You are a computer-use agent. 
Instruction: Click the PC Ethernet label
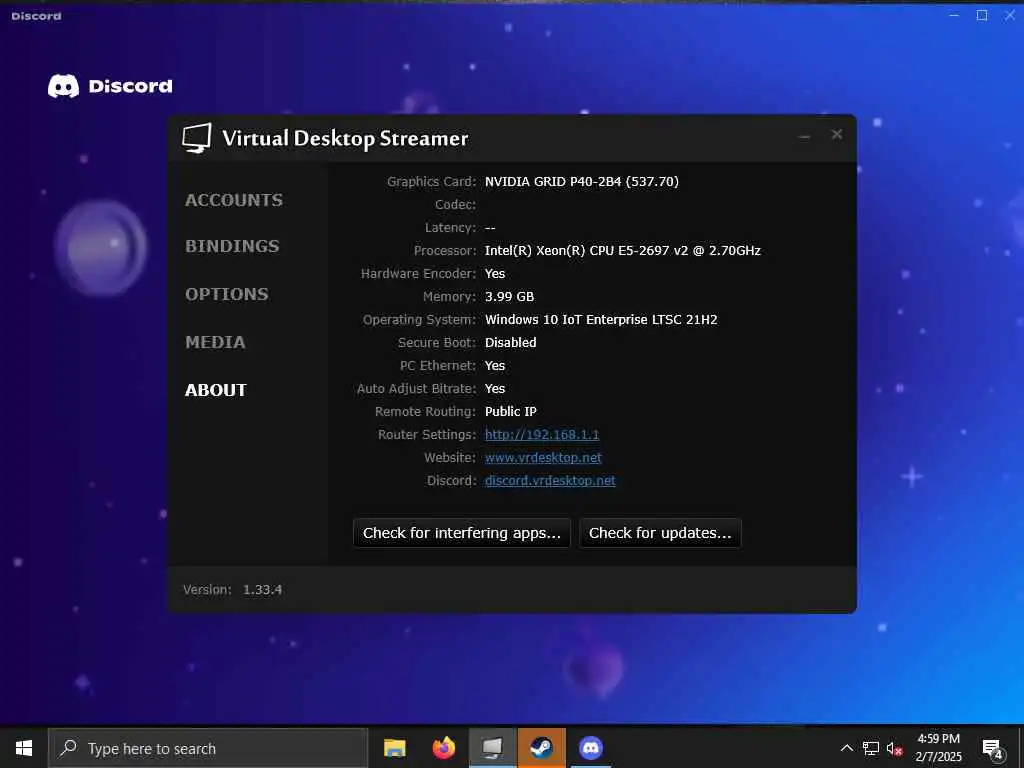point(438,366)
